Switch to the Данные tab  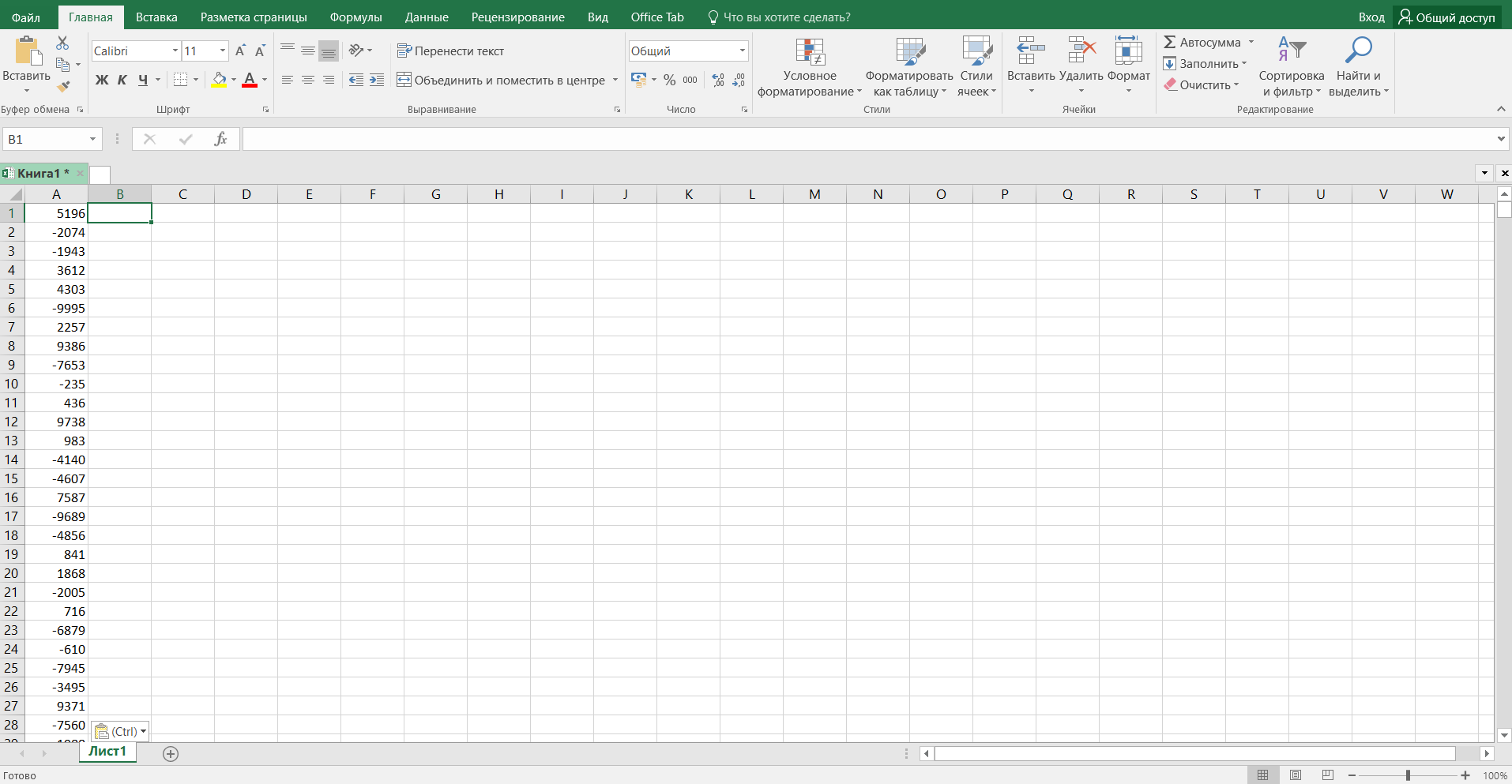click(x=427, y=17)
